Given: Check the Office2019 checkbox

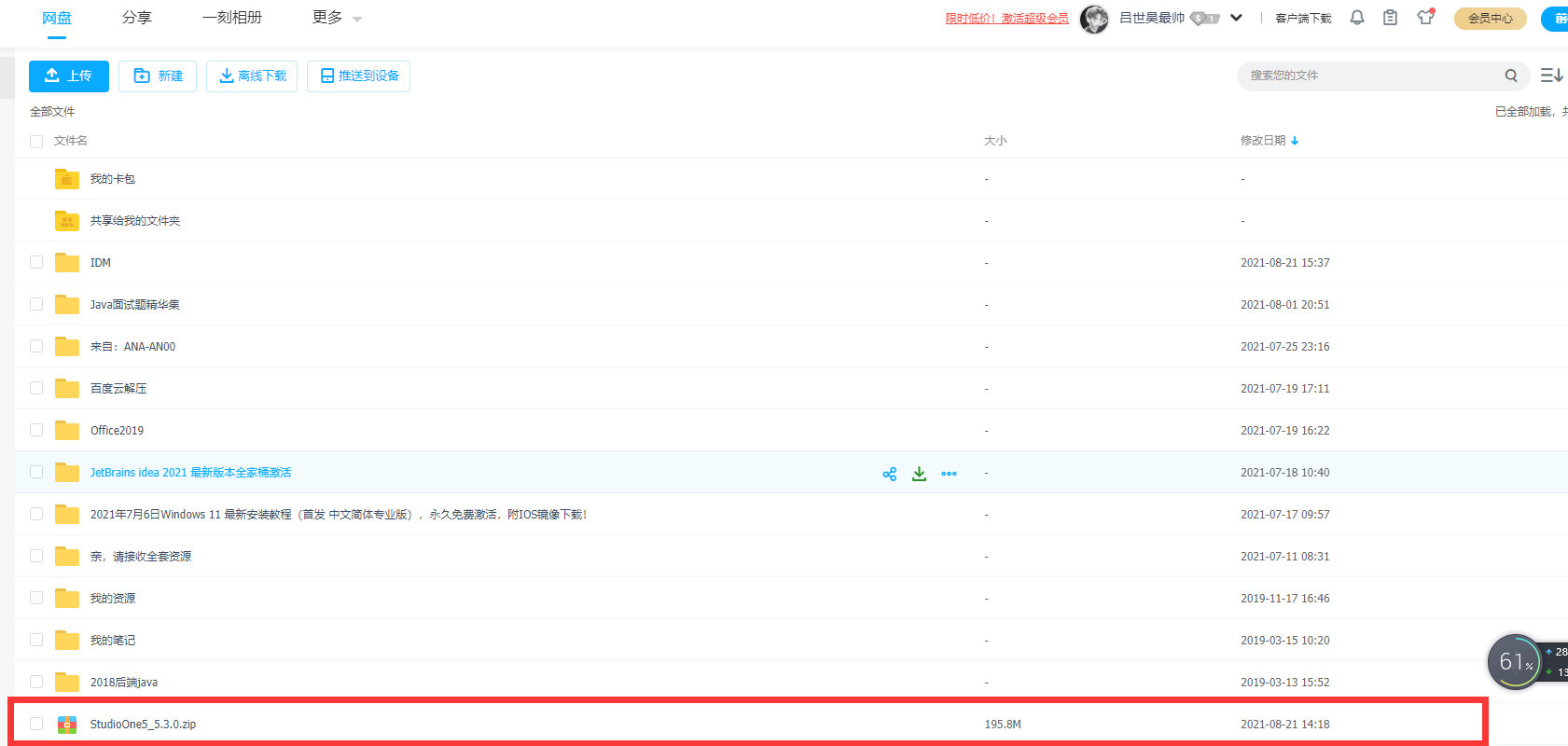Looking at the screenshot, I should [36, 430].
